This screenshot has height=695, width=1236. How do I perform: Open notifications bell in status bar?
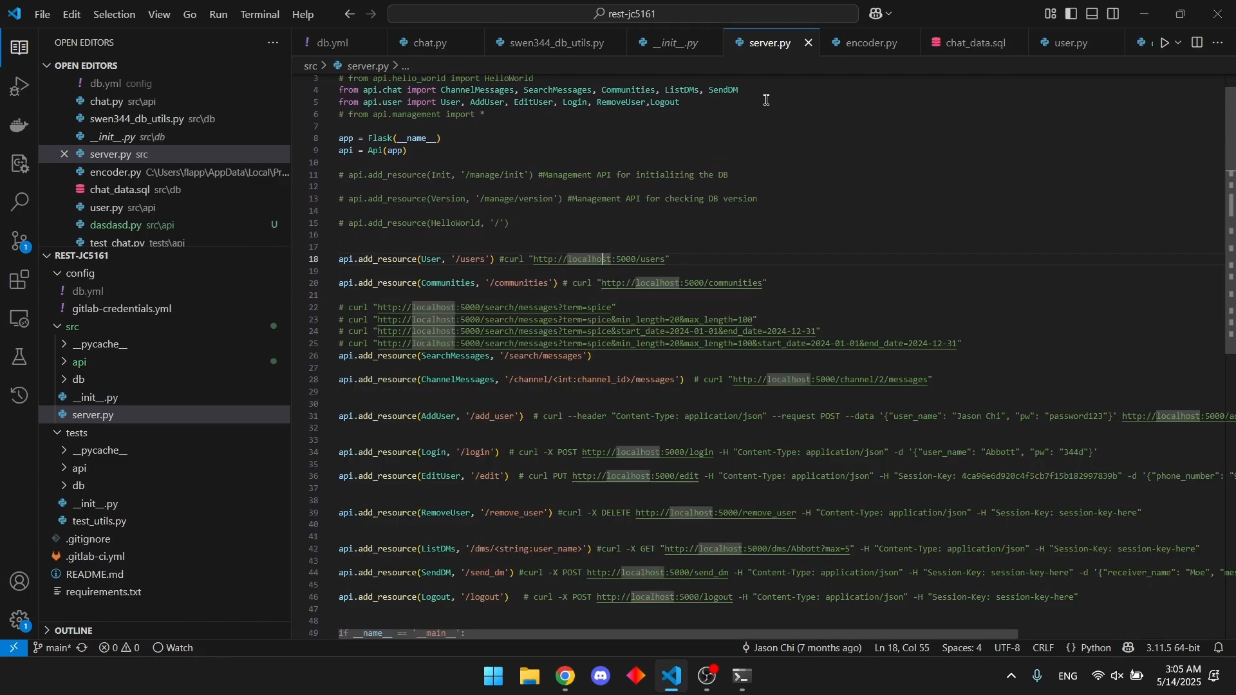pyautogui.click(x=1218, y=648)
